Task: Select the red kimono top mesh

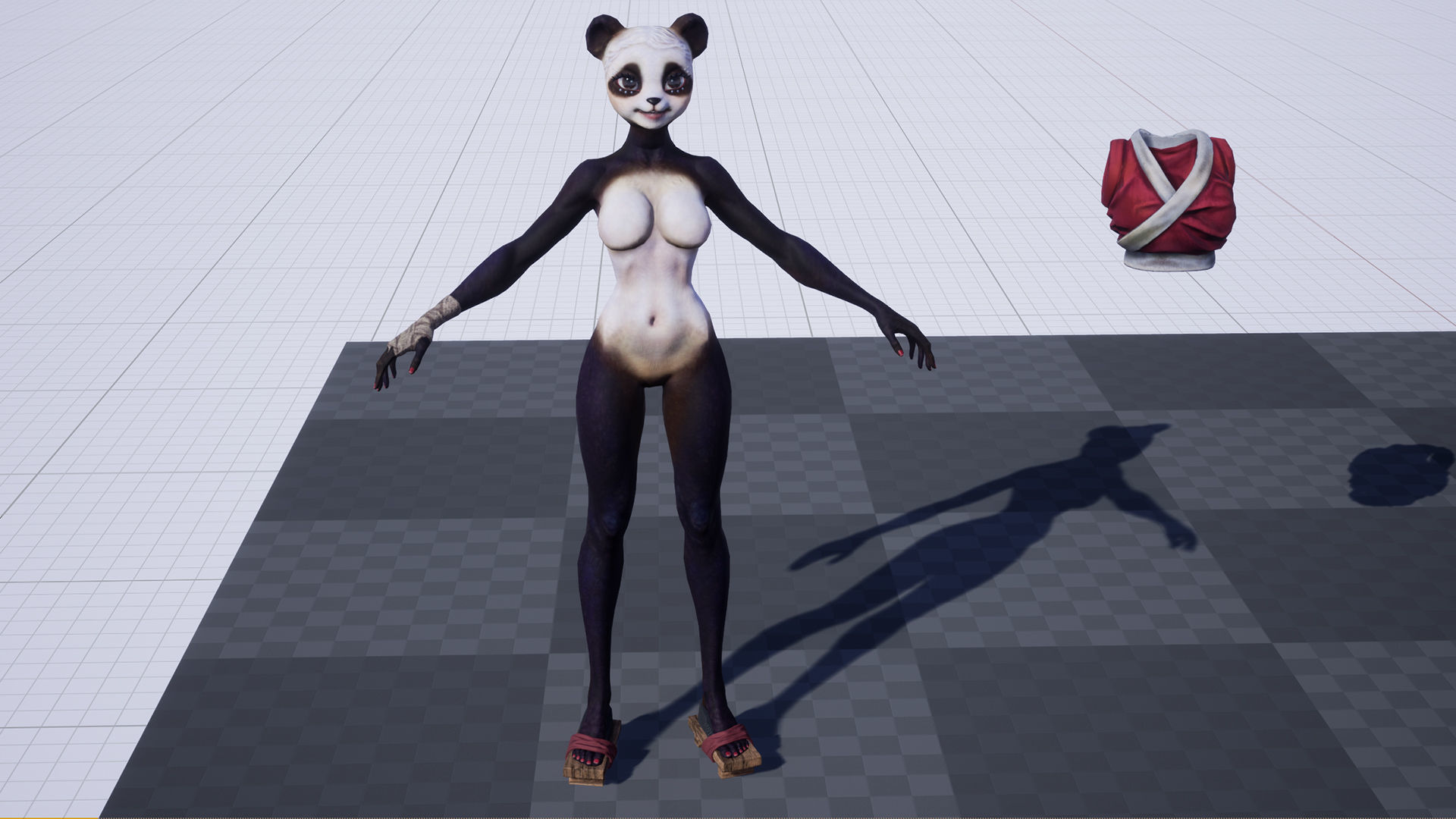Action: tap(1169, 199)
